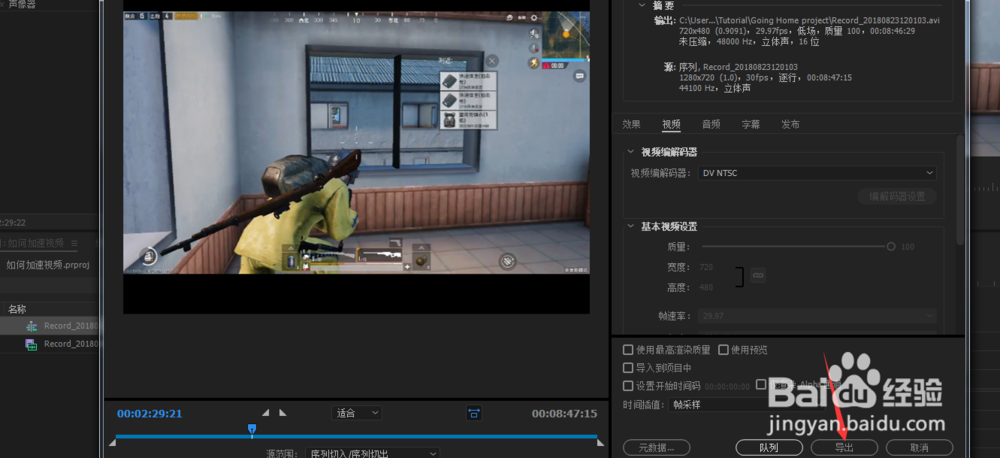Switch to the 效果 tab

pyautogui.click(x=631, y=124)
